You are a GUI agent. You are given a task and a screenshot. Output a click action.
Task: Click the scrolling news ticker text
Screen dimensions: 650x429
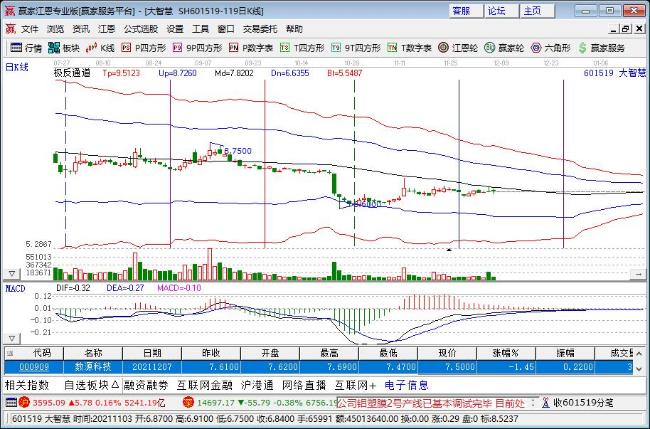click(x=431, y=402)
